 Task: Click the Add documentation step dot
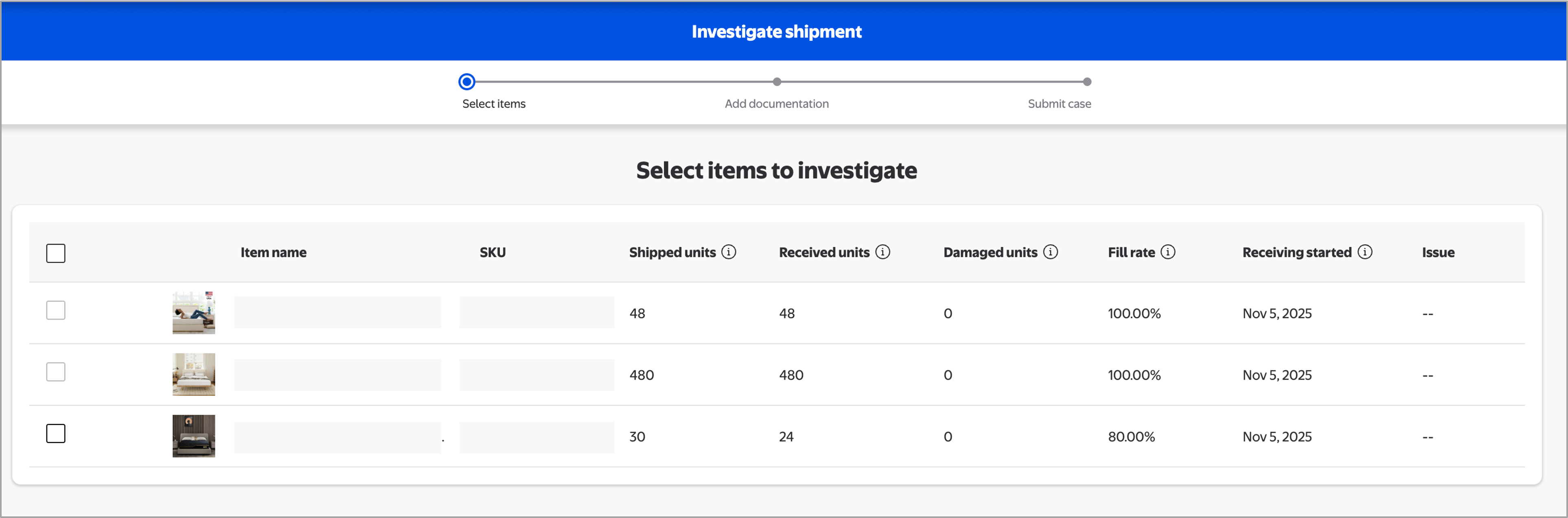[777, 81]
